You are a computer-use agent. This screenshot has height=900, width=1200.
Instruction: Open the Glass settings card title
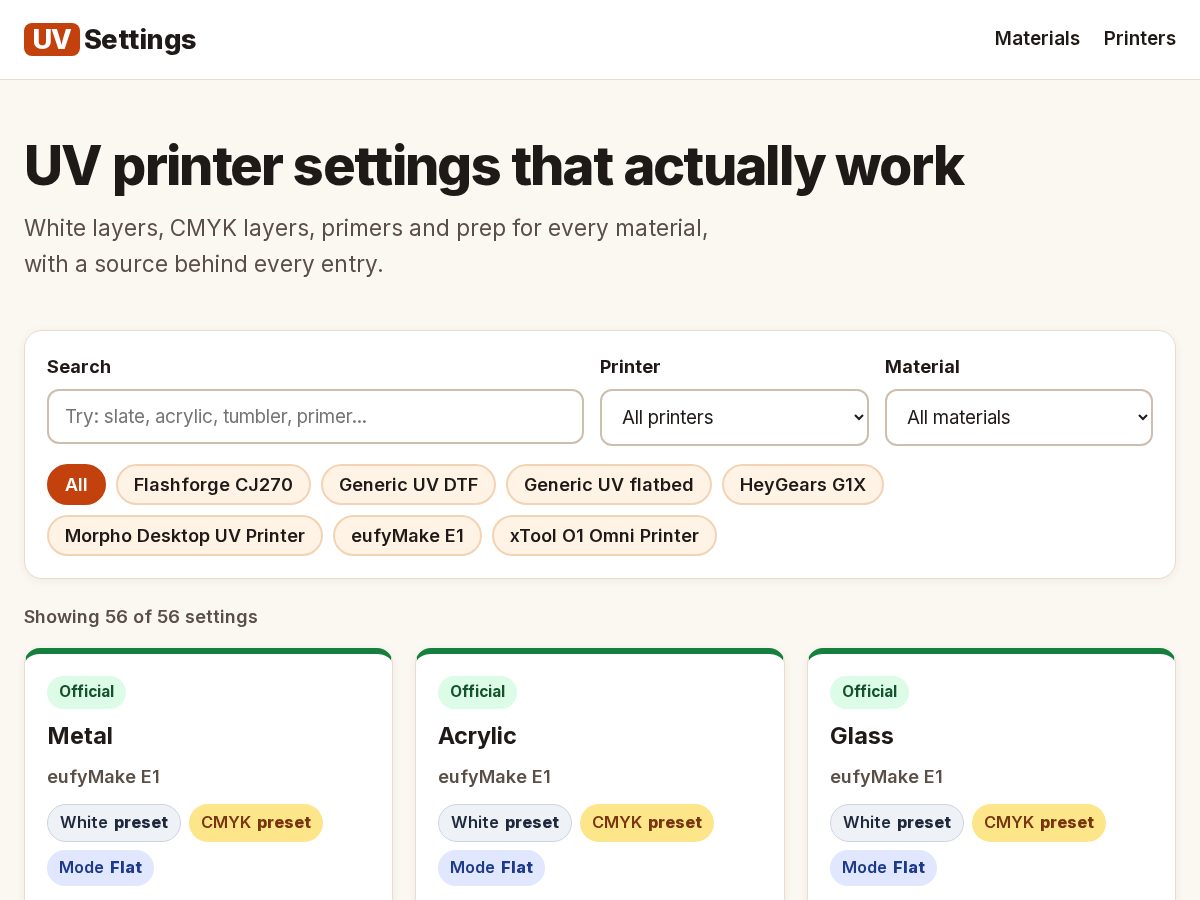pos(861,736)
